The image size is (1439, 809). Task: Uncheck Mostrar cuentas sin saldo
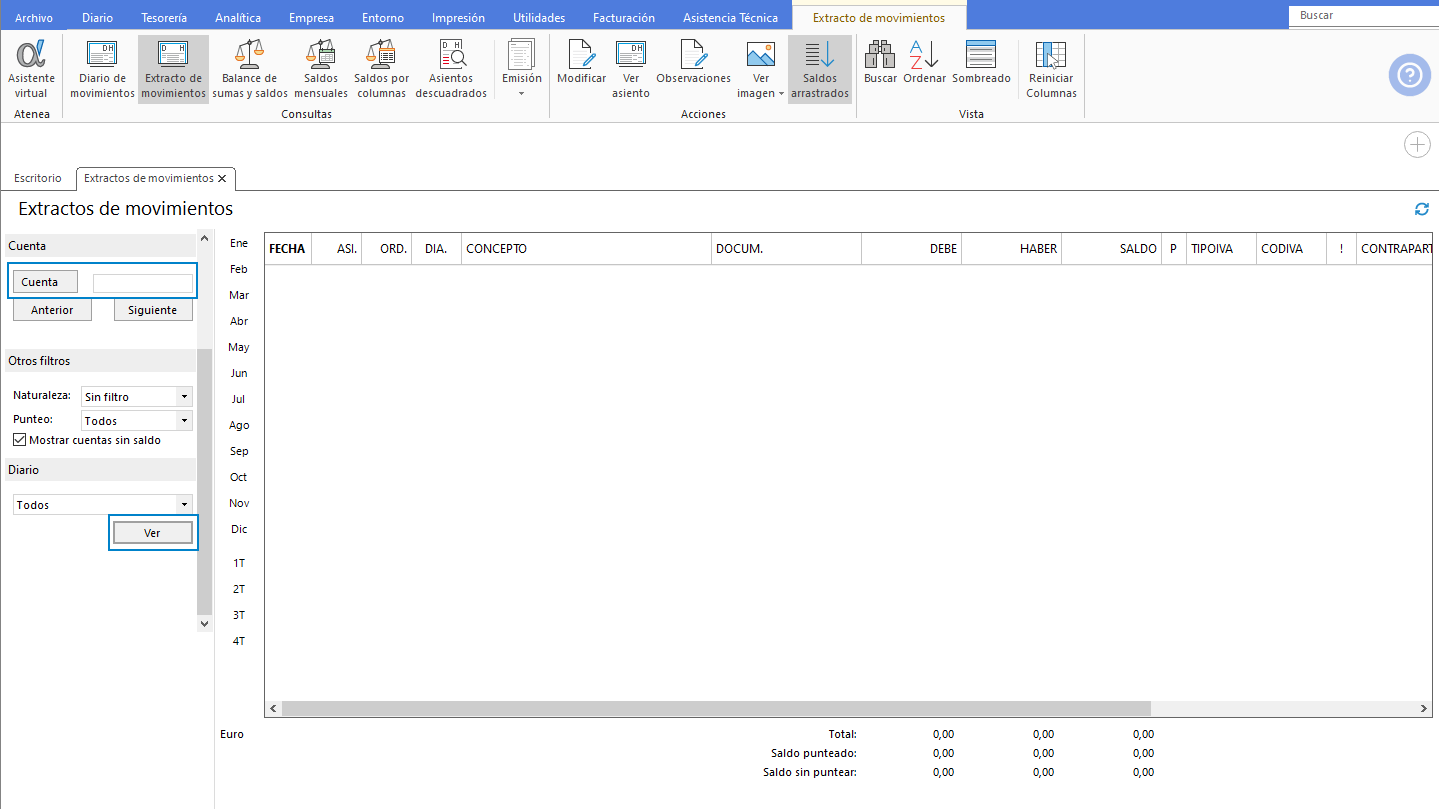coord(19,440)
